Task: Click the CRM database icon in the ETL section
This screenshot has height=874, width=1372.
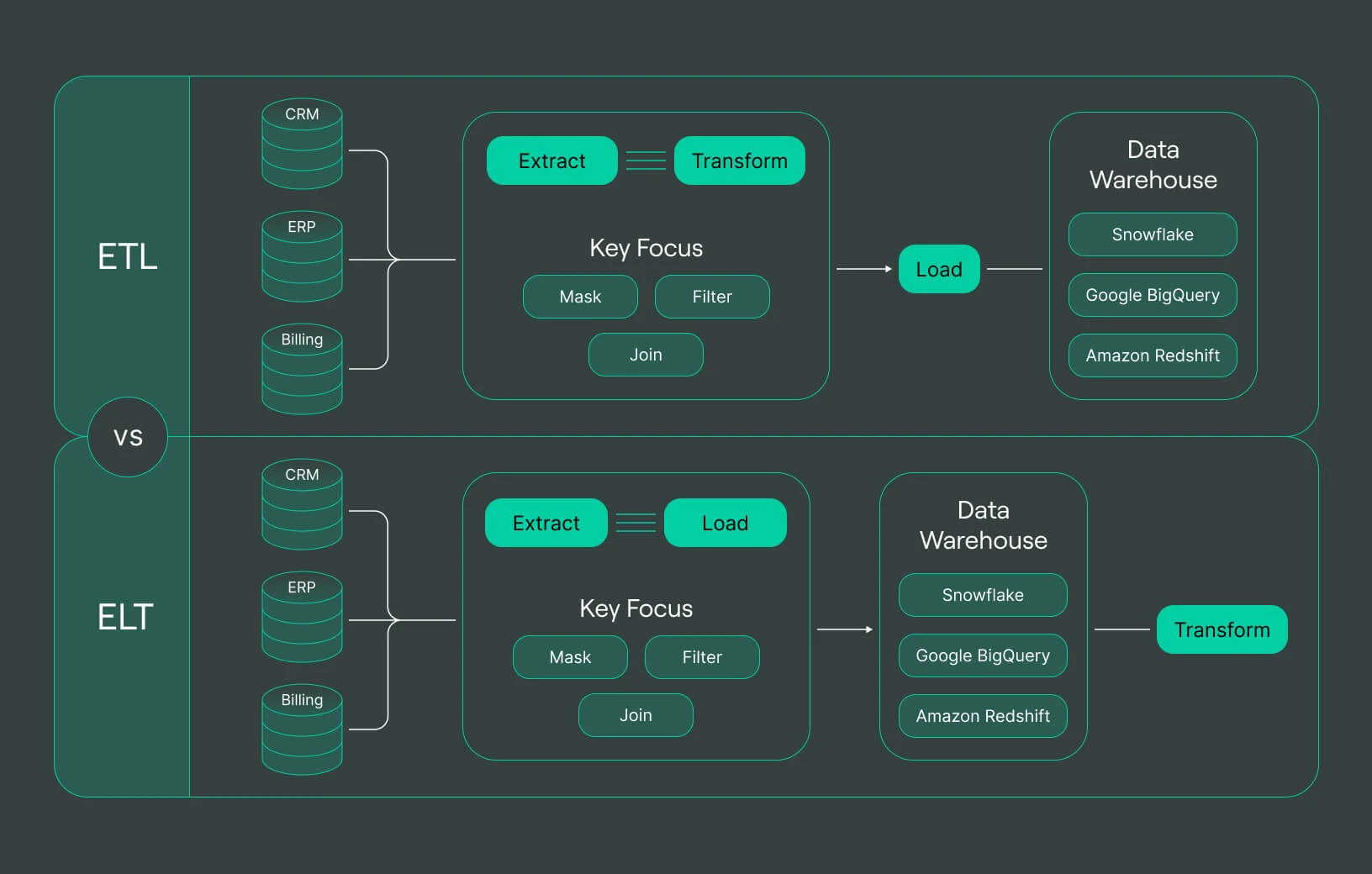Action: point(301,143)
